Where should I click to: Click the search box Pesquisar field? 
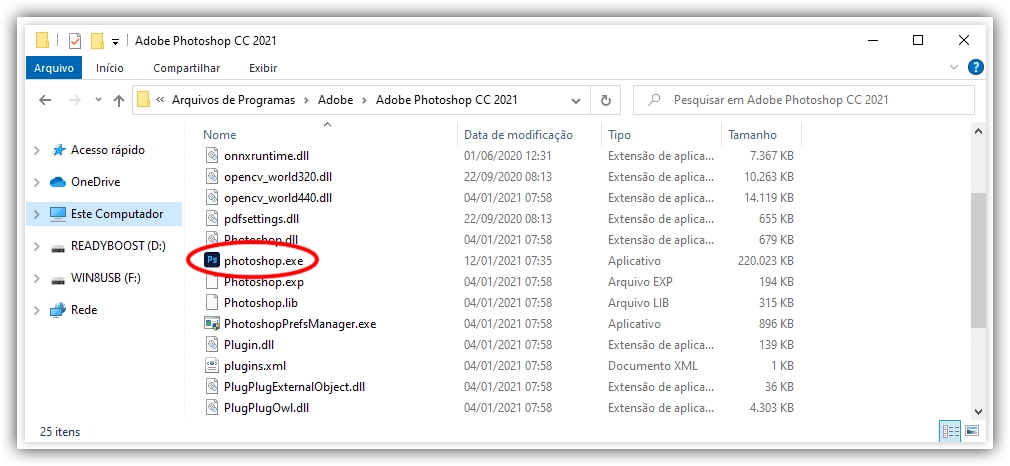[x=803, y=100]
